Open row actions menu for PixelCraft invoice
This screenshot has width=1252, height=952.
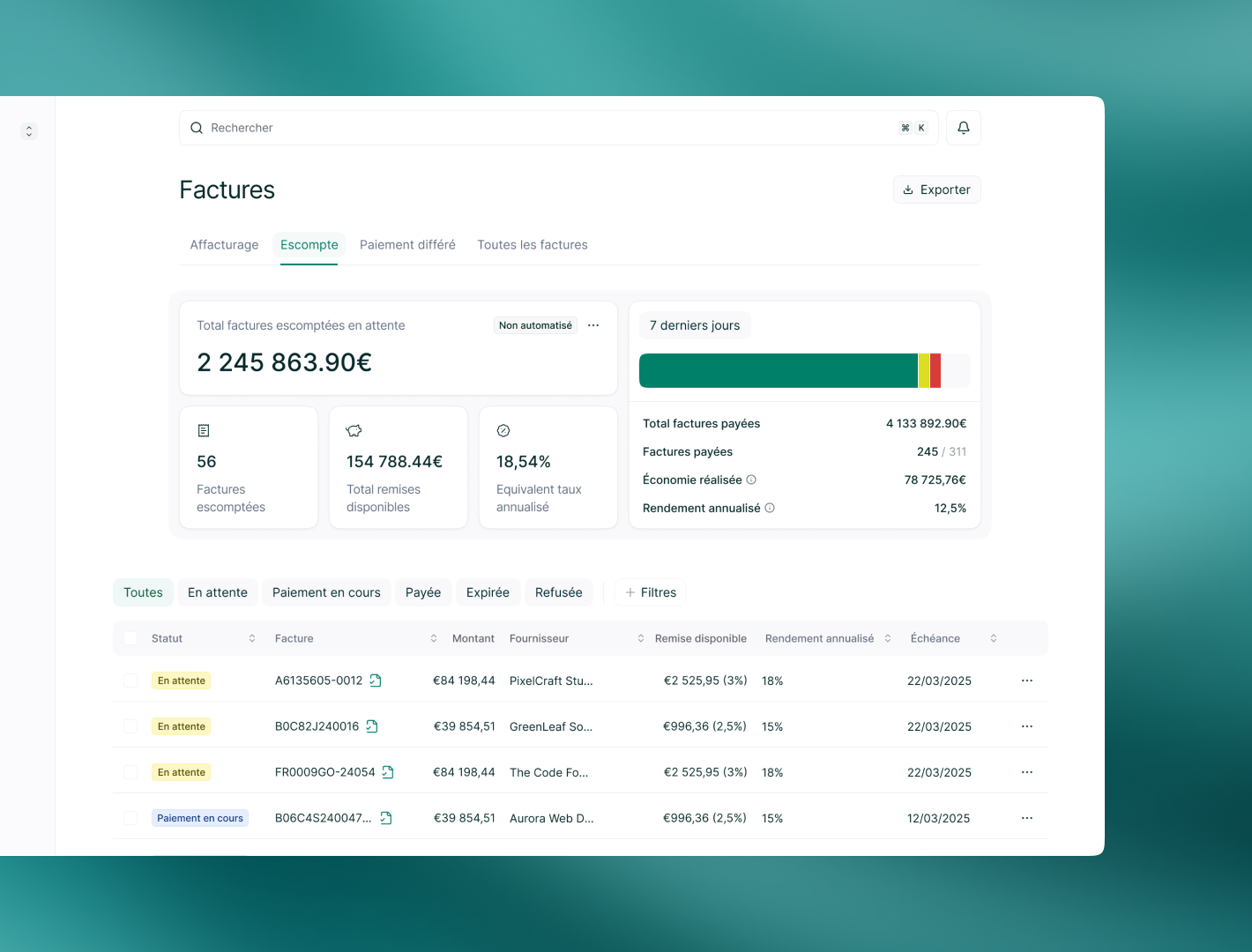1026,681
